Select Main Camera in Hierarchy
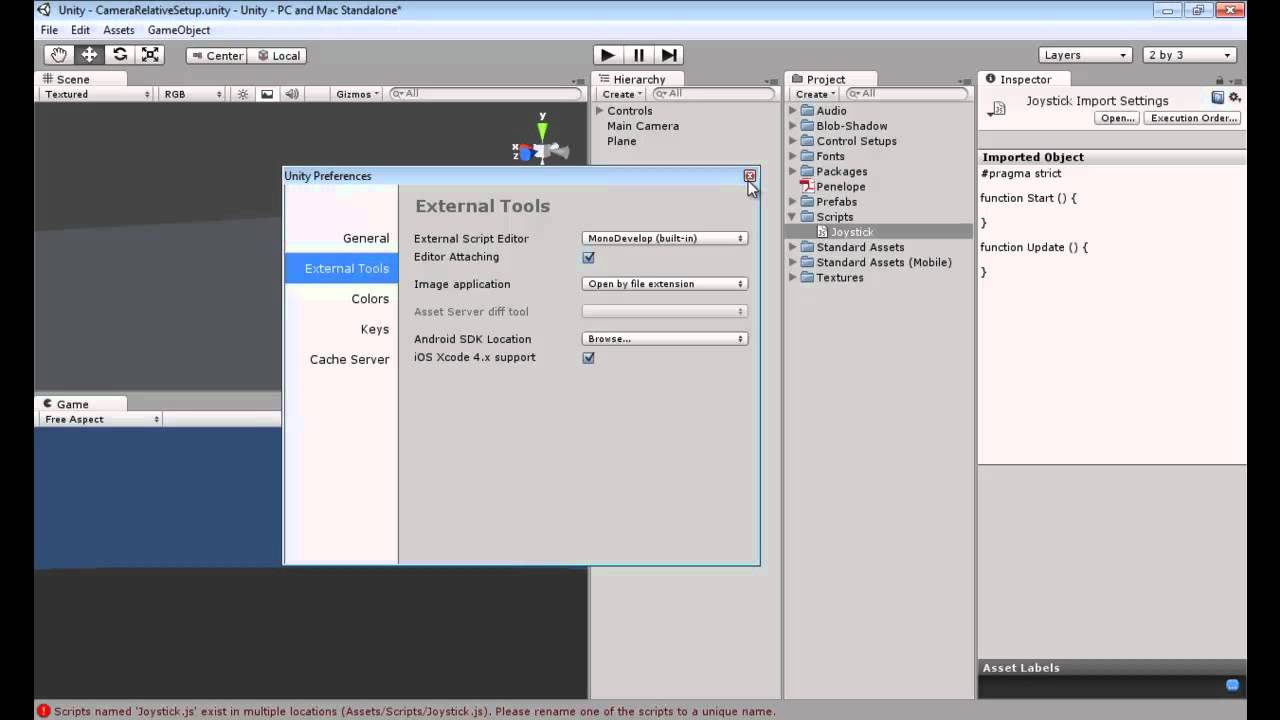Screen dimensions: 1280x720 pyautogui.click(x=643, y=126)
